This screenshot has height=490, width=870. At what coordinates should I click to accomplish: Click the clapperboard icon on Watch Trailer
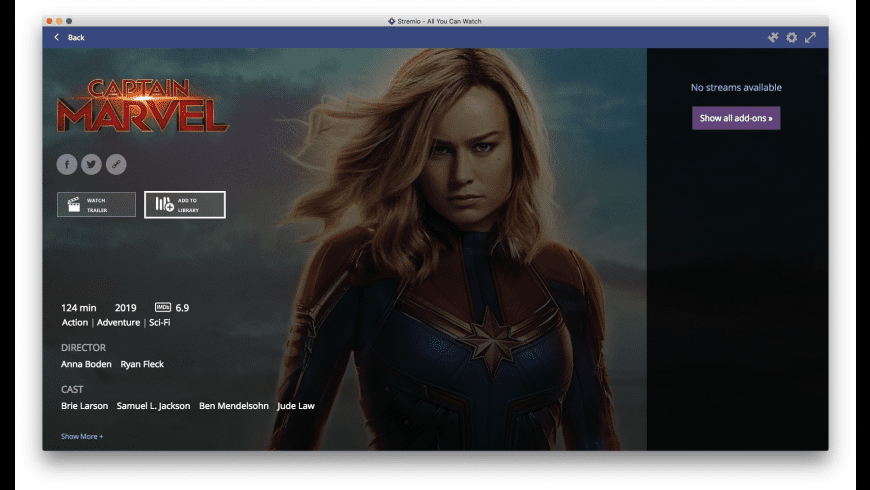(x=74, y=205)
